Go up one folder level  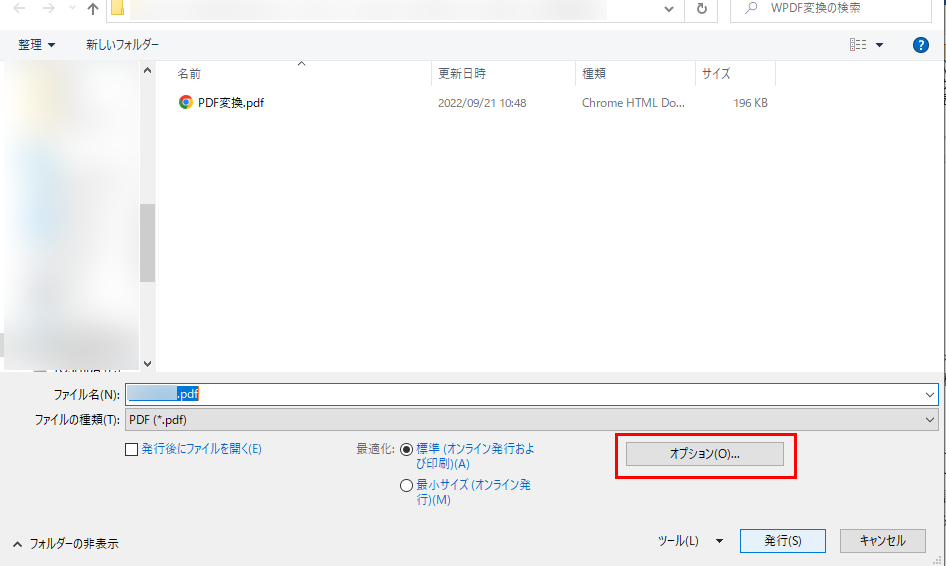(x=92, y=8)
